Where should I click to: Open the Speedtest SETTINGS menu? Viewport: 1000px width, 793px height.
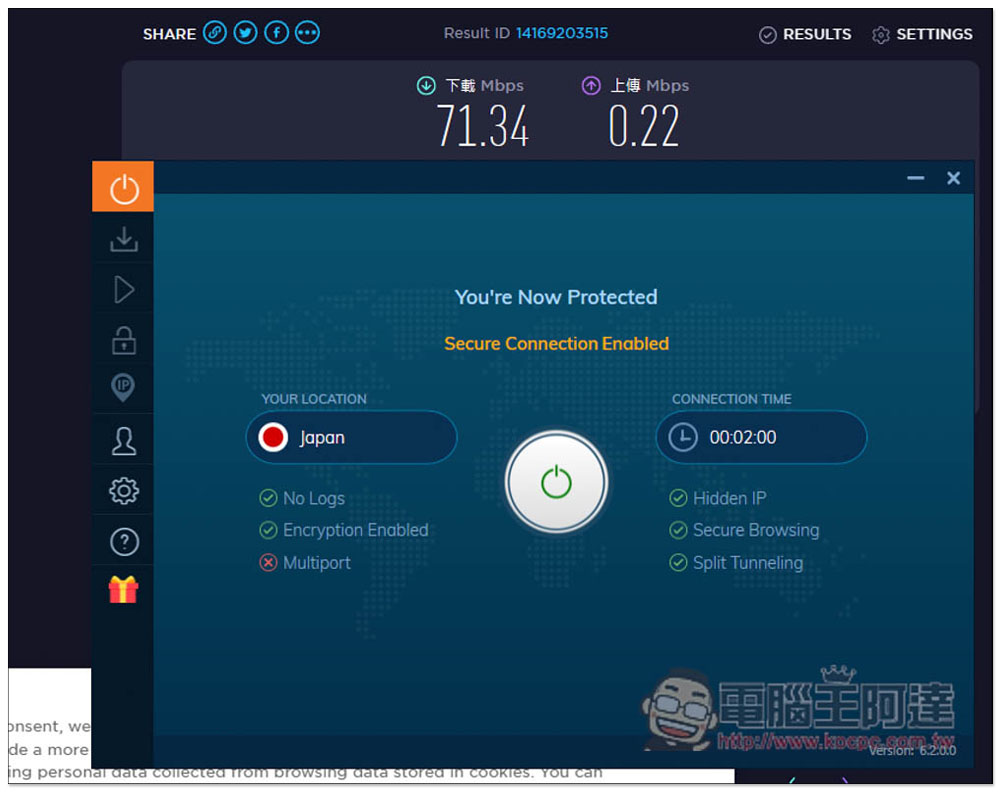[x=921, y=34]
